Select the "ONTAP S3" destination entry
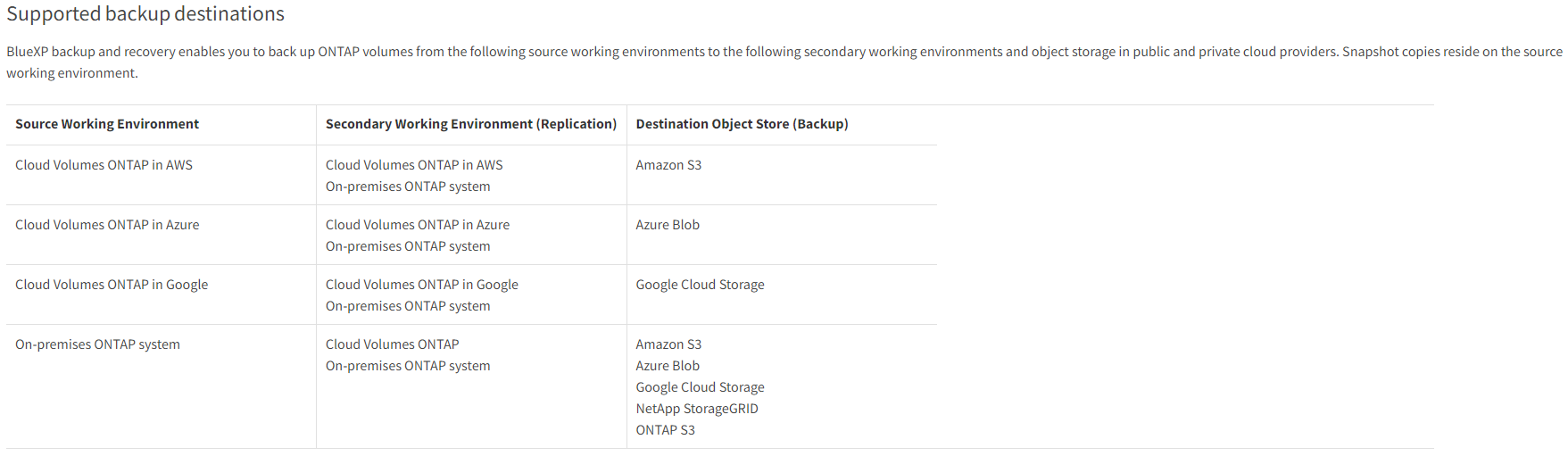 click(665, 430)
